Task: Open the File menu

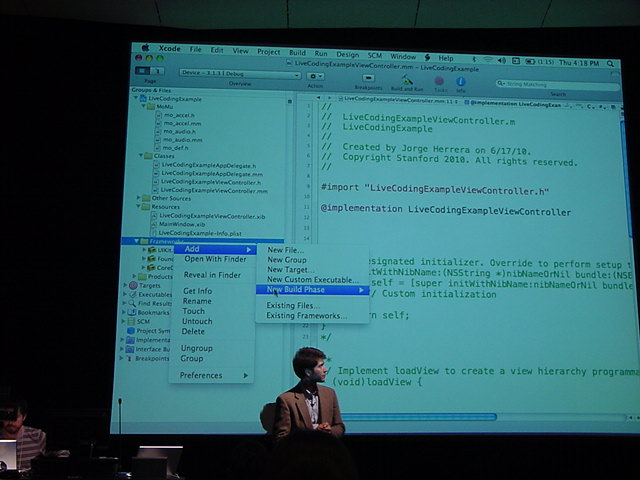Action: pyautogui.click(x=196, y=49)
